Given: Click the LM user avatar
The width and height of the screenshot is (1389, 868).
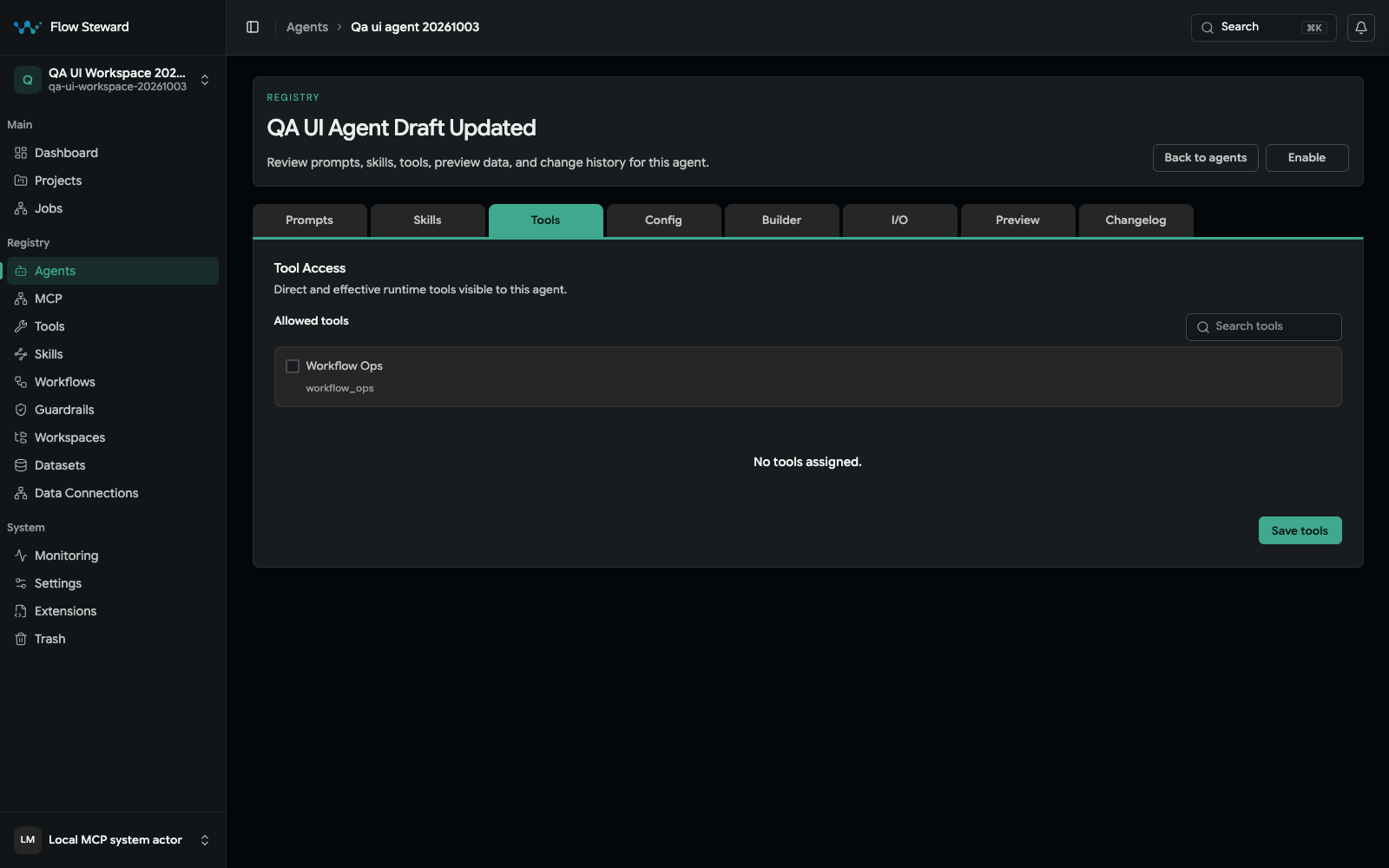Looking at the screenshot, I should click(28, 840).
